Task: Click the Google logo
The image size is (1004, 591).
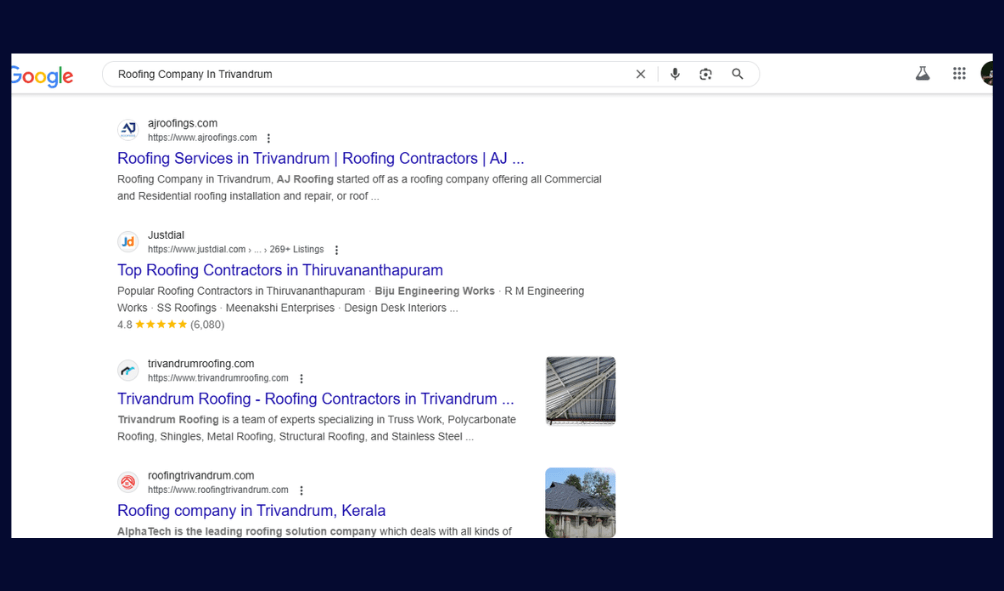Action: pyautogui.click(x=42, y=76)
